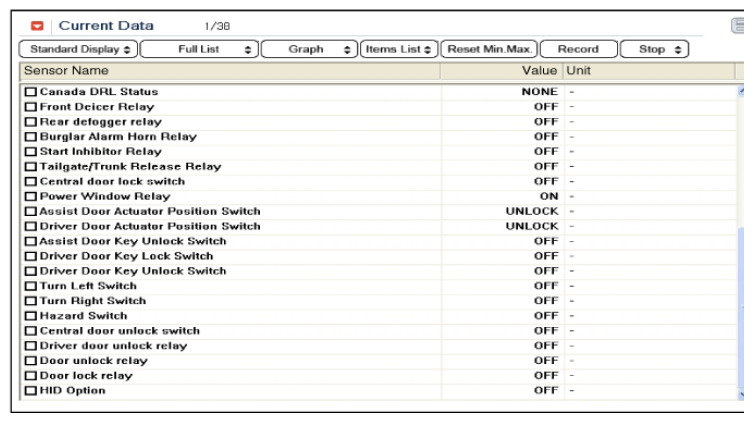Click the ON value for Power Window Relay
Image resolution: width=753 pixels, height=423 pixels.
point(549,196)
